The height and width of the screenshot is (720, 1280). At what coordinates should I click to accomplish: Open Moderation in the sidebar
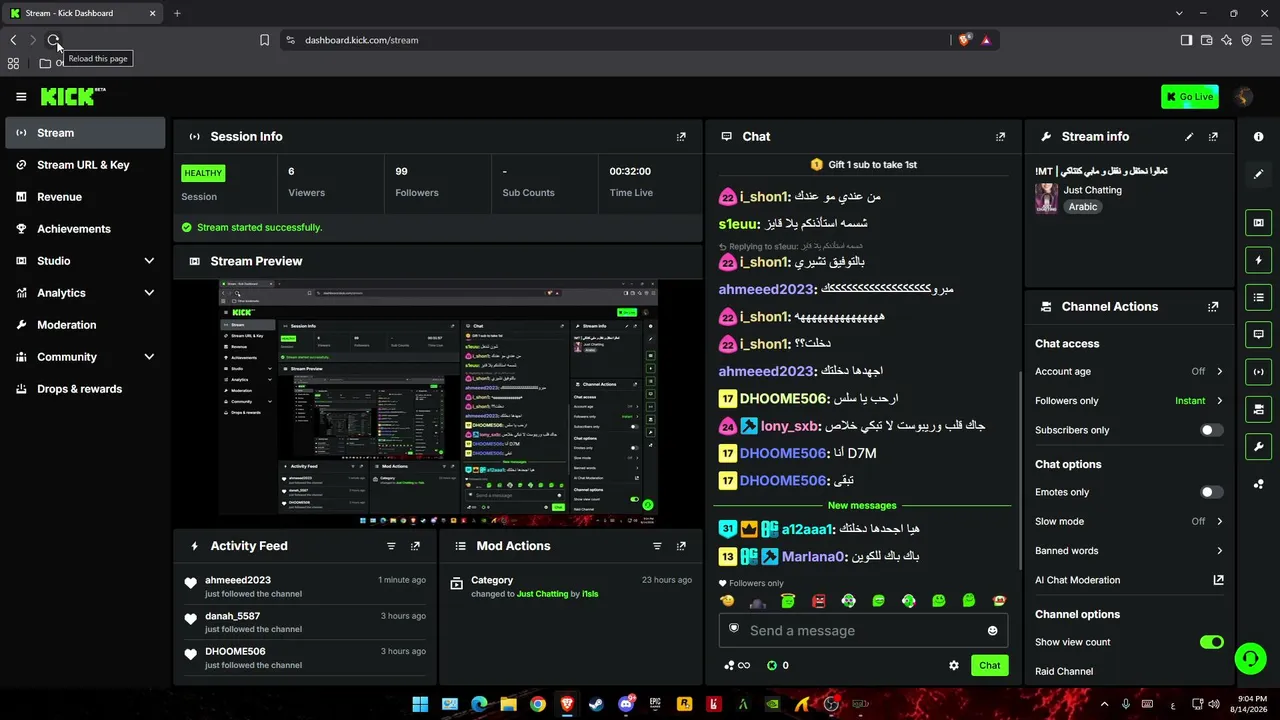click(x=85, y=325)
